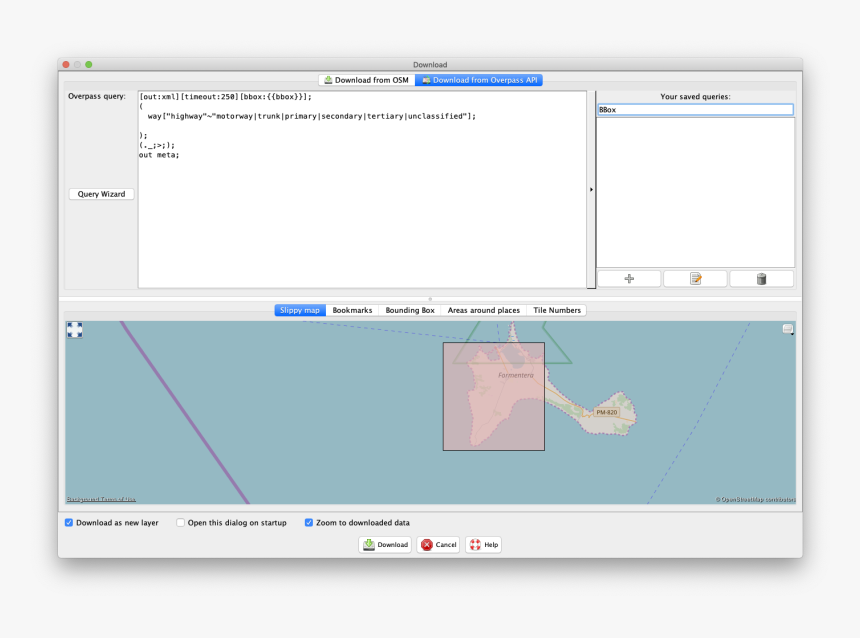Disable Zoom to downloaded data
860x638 pixels.
(x=309, y=522)
